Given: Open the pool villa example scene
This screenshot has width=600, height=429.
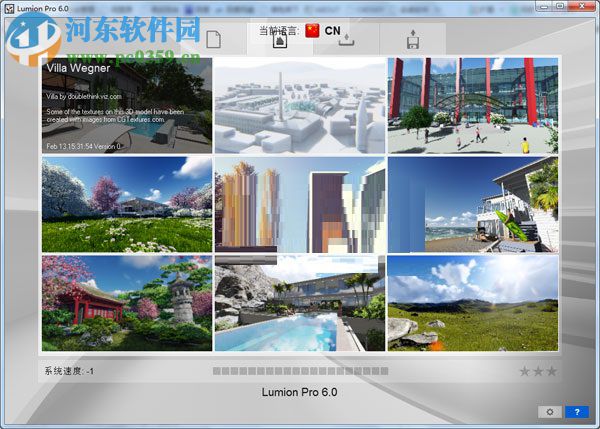Looking at the screenshot, I should click(x=300, y=303).
